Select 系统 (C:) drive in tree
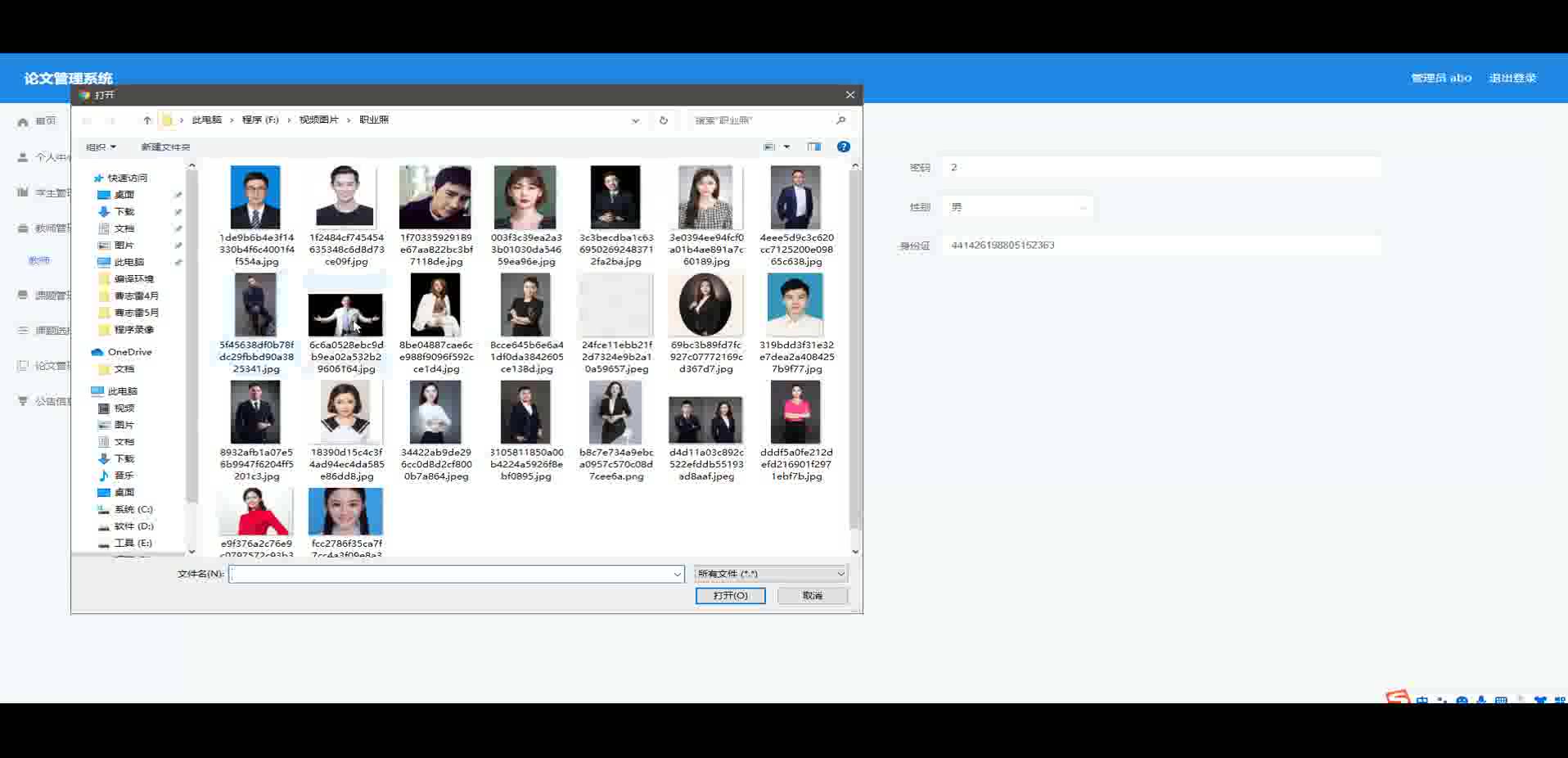 tap(133, 509)
